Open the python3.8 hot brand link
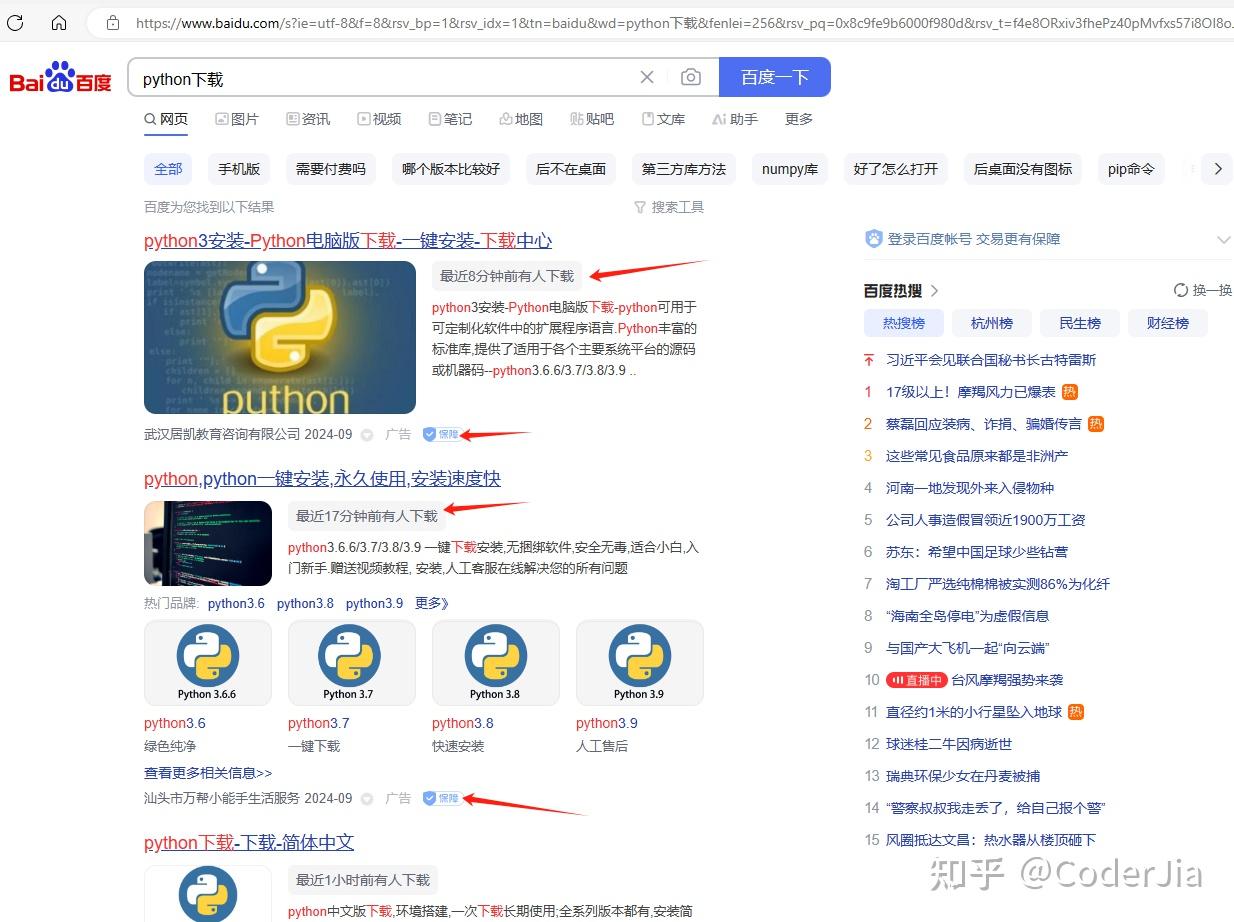 305,603
